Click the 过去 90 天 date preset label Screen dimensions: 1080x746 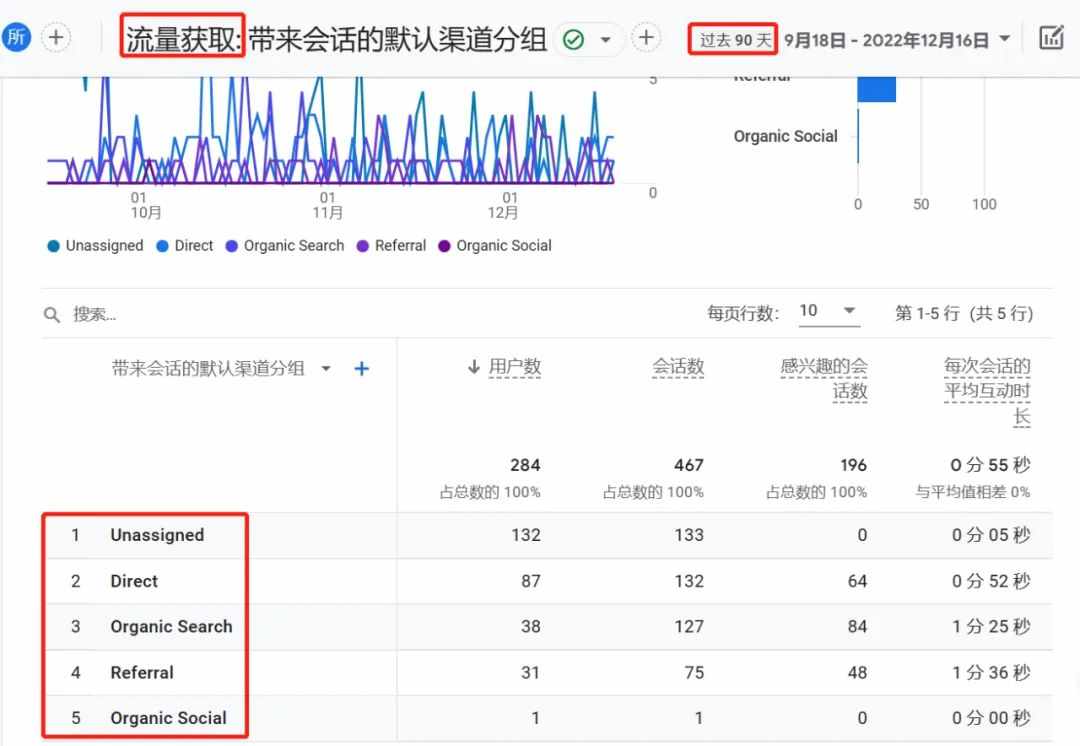[x=735, y=40]
